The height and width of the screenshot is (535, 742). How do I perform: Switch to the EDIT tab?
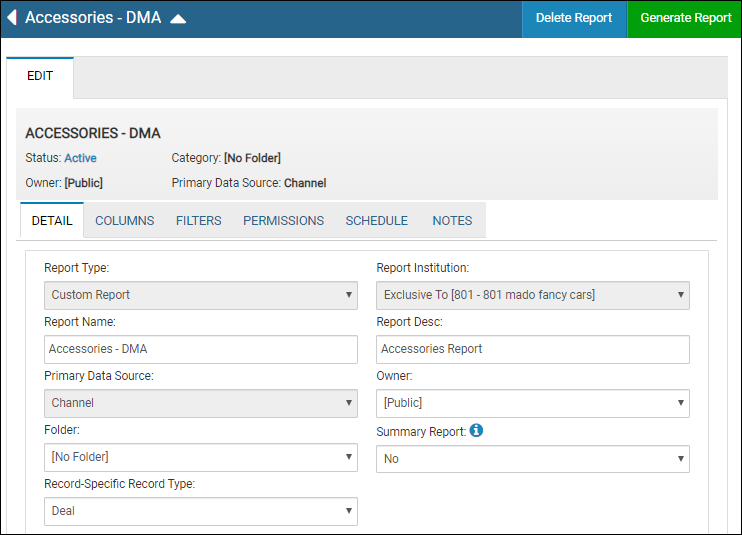pyautogui.click(x=40, y=76)
